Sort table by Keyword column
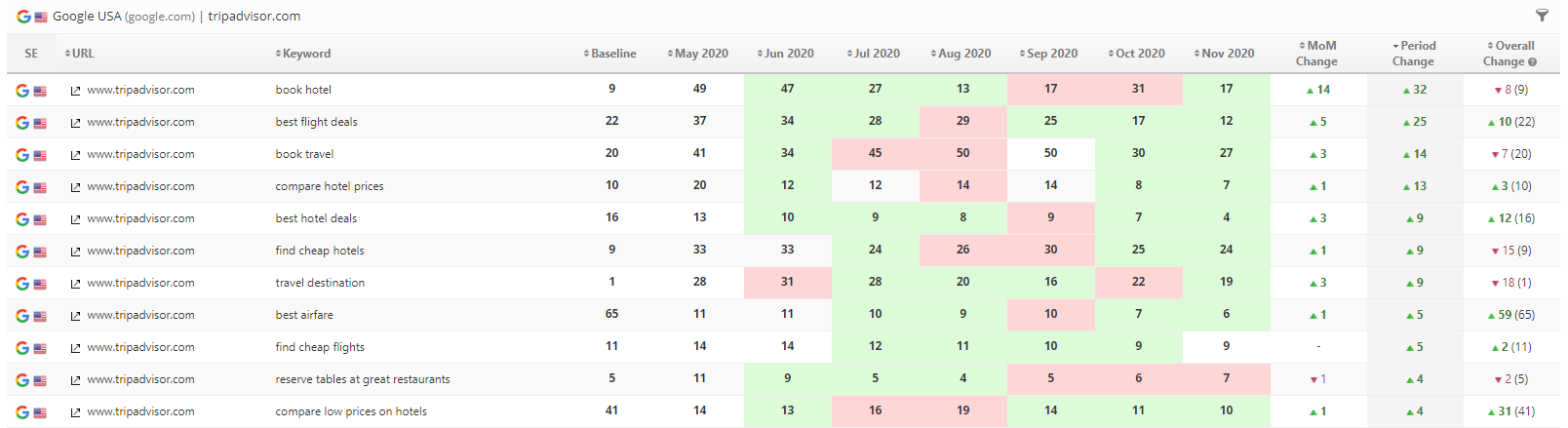The height and width of the screenshot is (428, 1568). [x=303, y=54]
